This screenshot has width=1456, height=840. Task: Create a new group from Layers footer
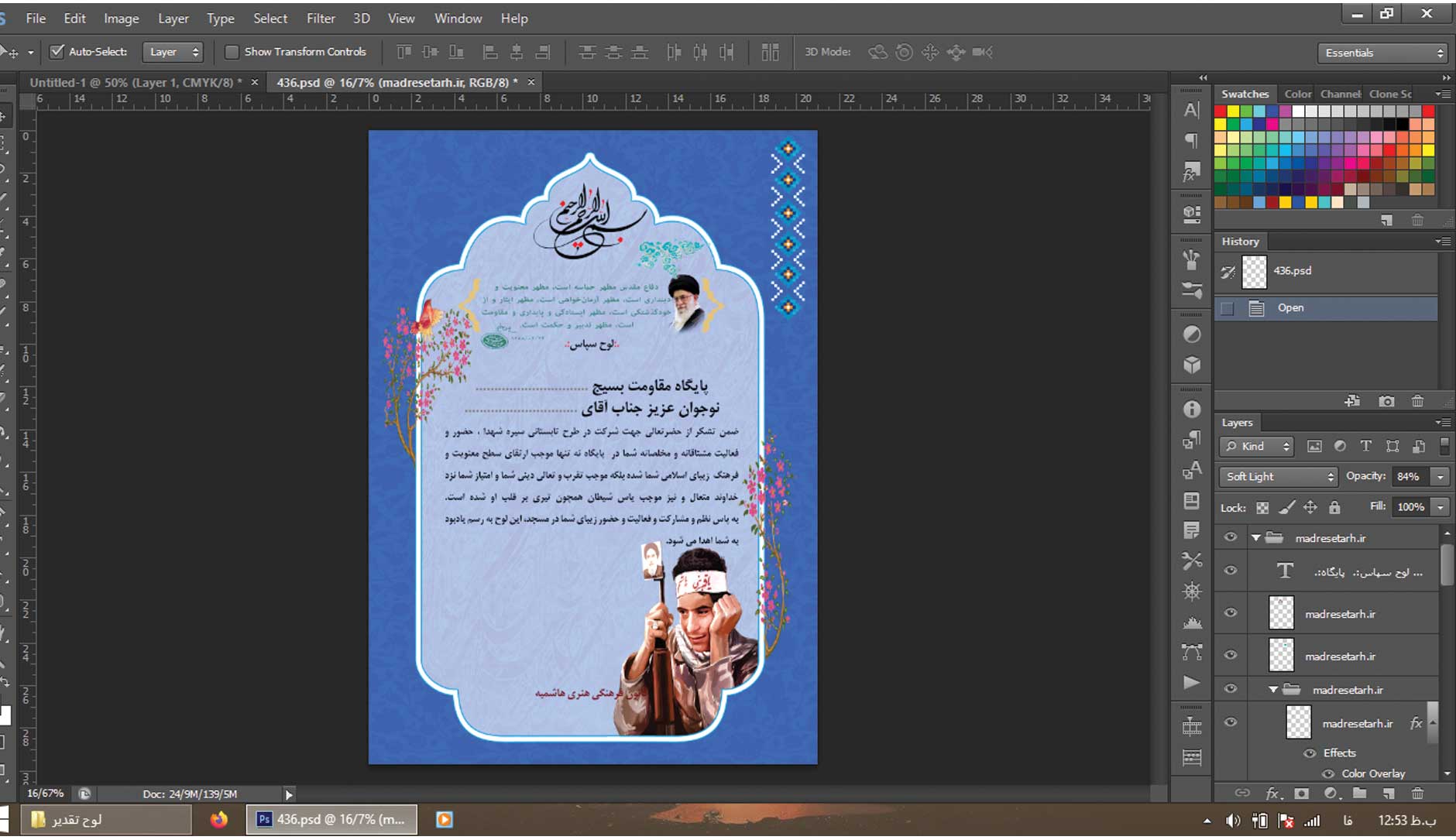pyautogui.click(x=1359, y=793)
